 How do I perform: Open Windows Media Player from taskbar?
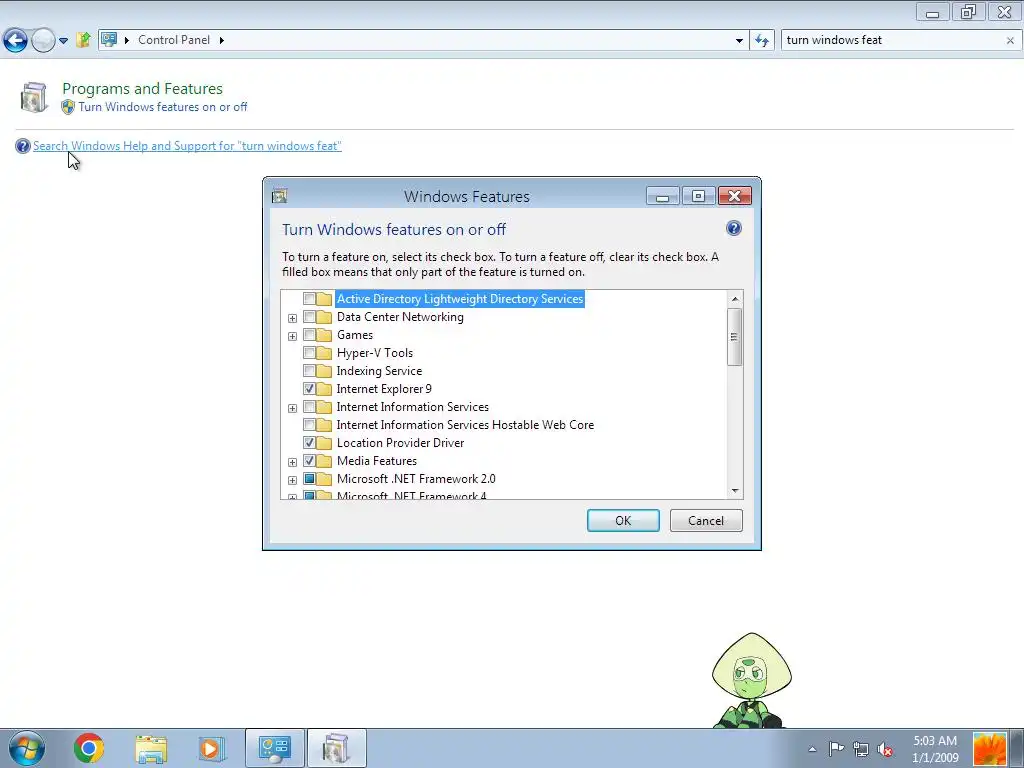pos(212,748)
